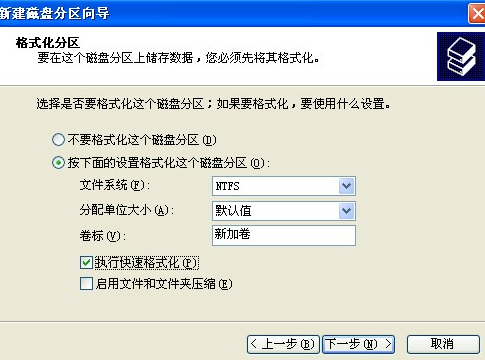Toggle the 执行快速格式化 checkbox
Screen dimensions: 485x360
[x=86, y=263]
